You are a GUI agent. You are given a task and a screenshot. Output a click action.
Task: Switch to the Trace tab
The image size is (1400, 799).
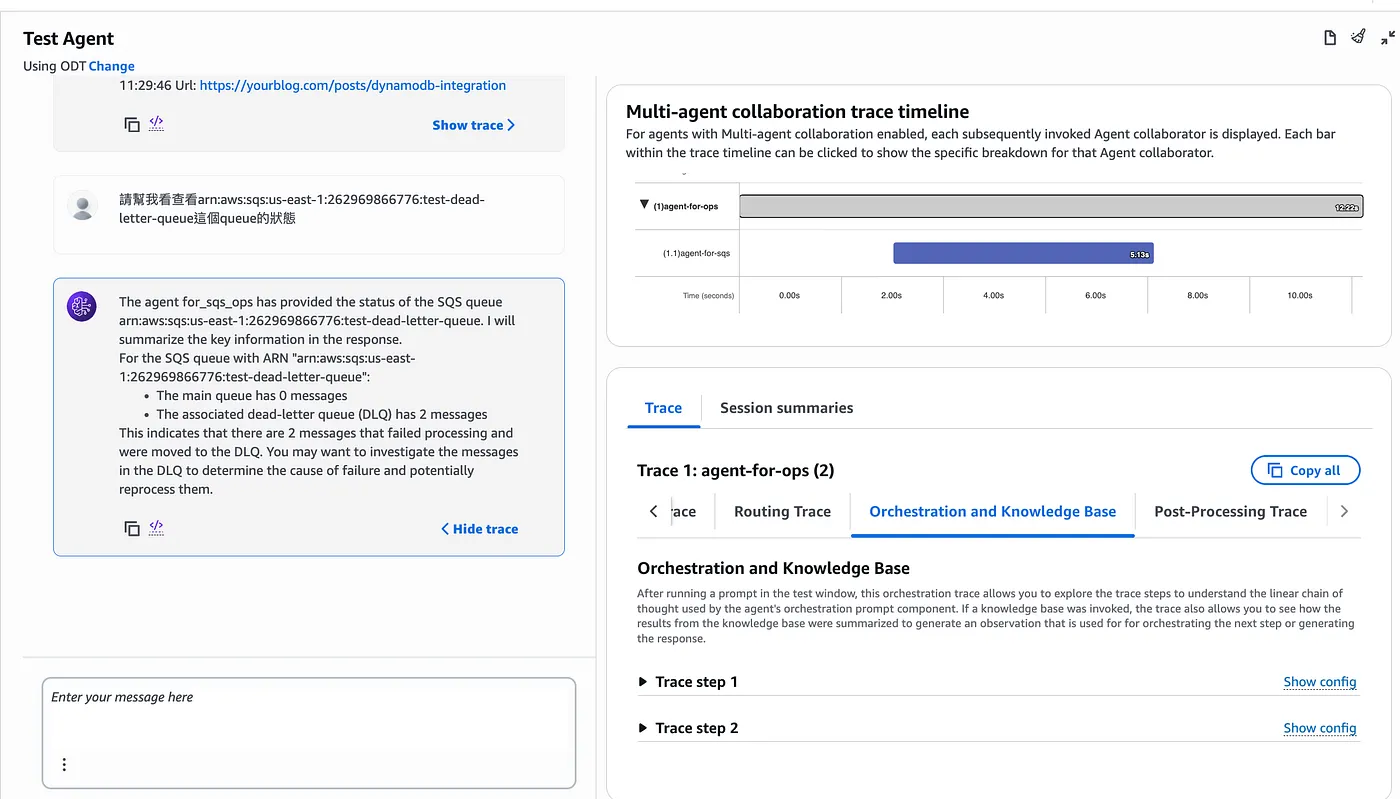tap(663, 408)
